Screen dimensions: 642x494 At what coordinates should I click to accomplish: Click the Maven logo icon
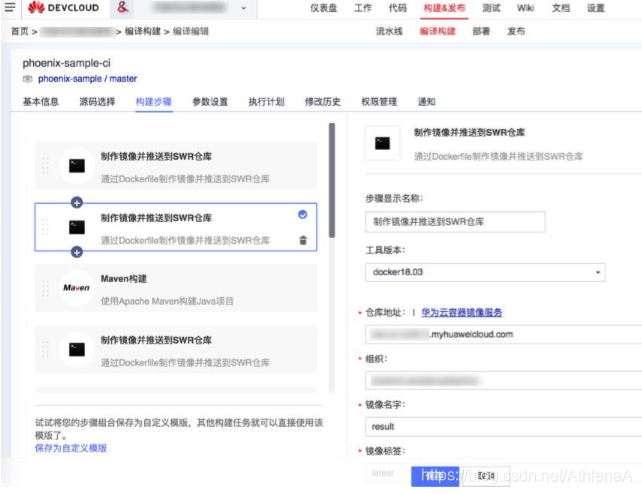point(76,288)
